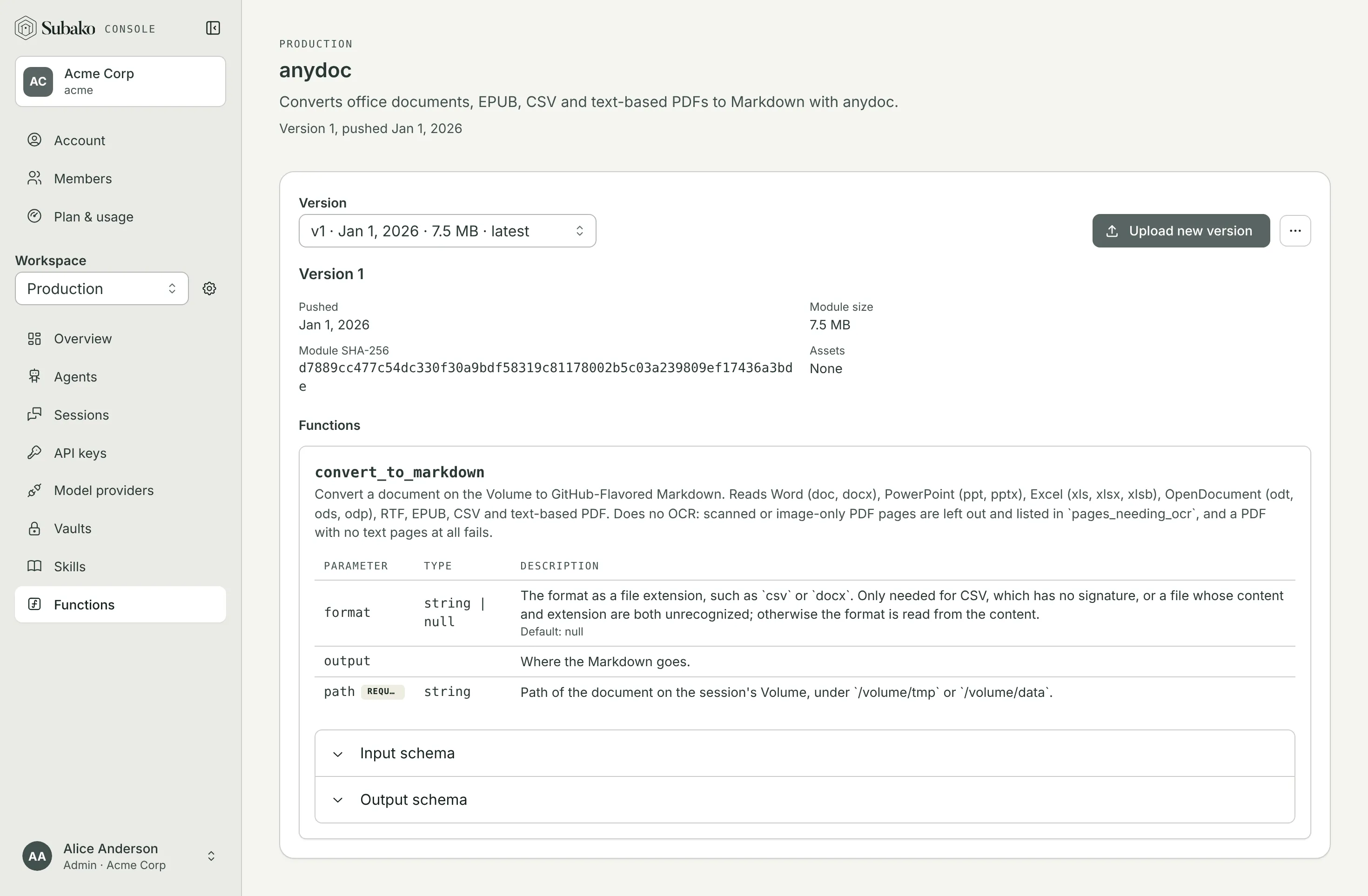Image resolution: width=1368 pixels, height=896 pixels.
Task: Click the '7.5 MB' module size value
Action: 830,325
